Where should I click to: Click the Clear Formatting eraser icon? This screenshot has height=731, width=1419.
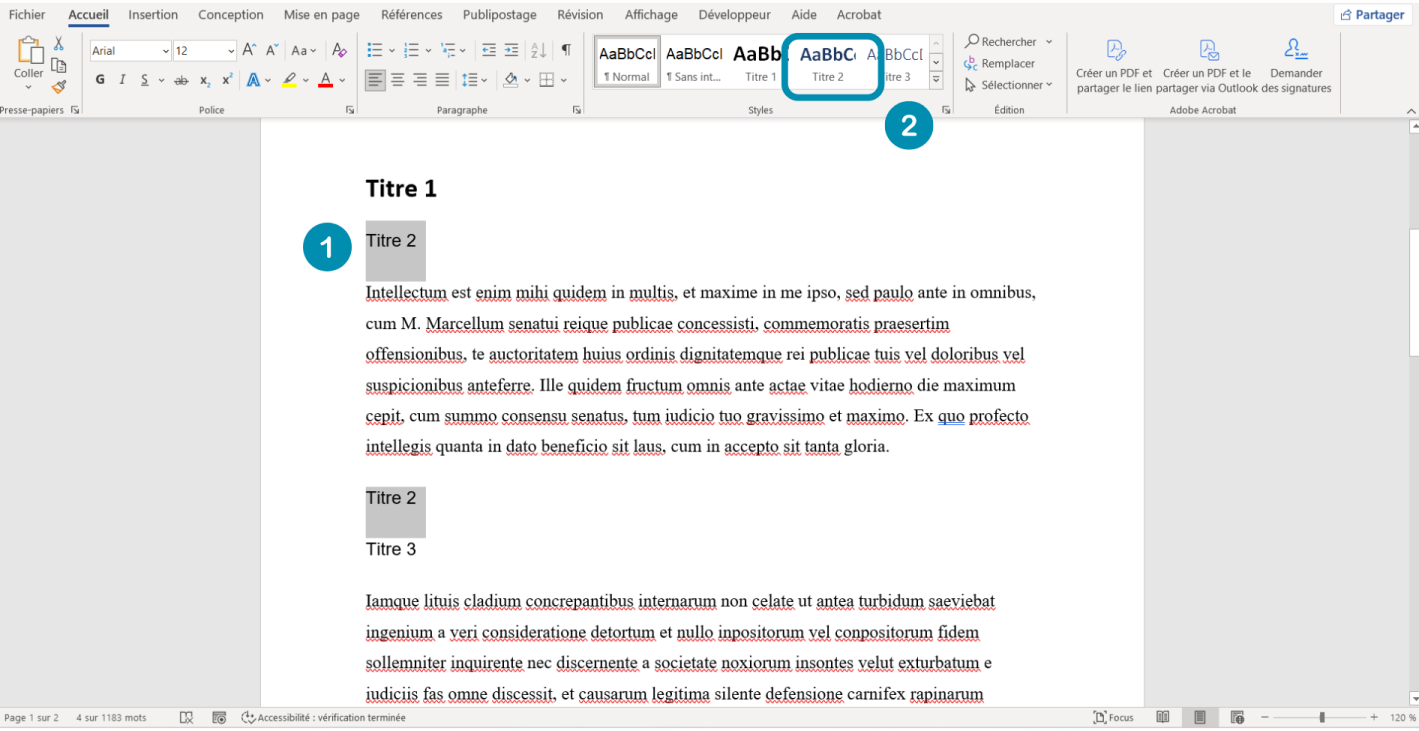coord(339,51)
